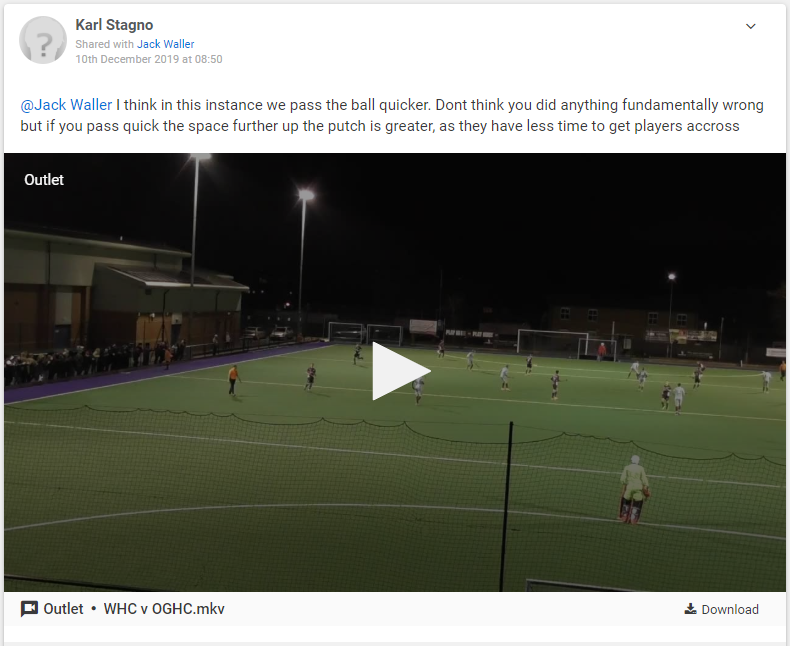Click Karl Stagno's placeholder avatar icon
The height and width of the screenshot is (646, 790).
(x=43, y=40)
